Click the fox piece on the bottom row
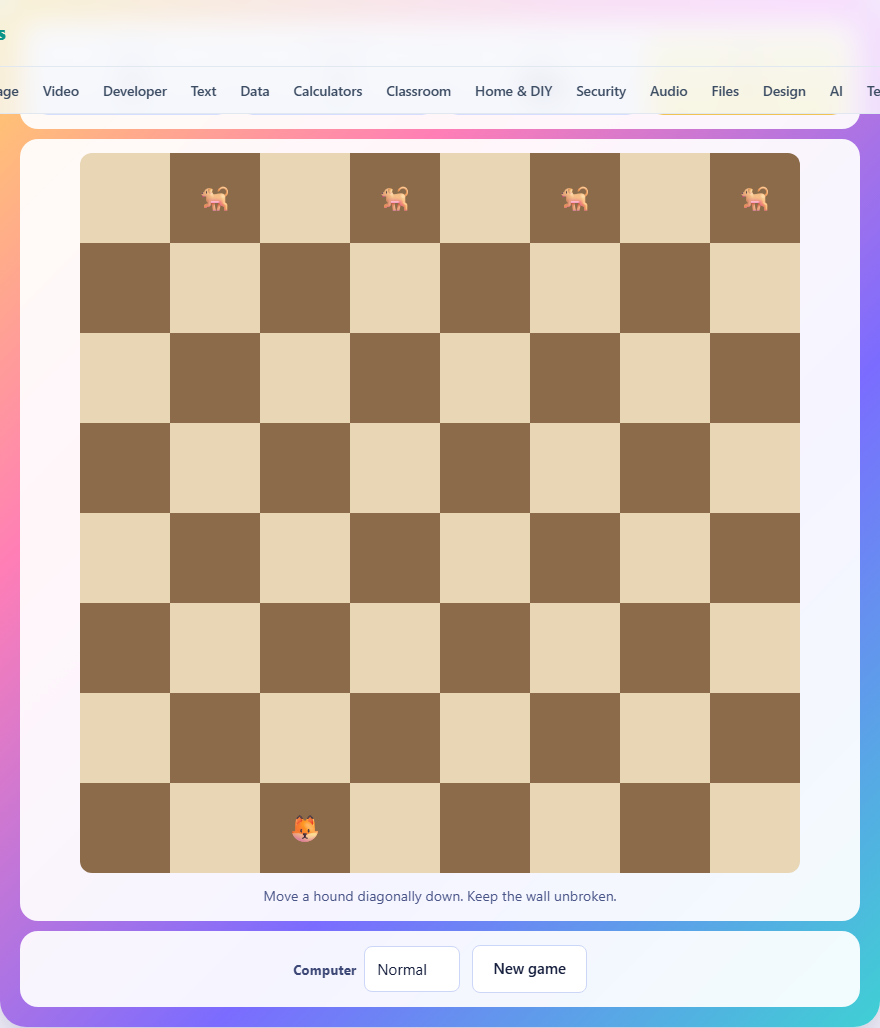The height and width of the screenshot is (1028, 880). (x=305, y=828)
